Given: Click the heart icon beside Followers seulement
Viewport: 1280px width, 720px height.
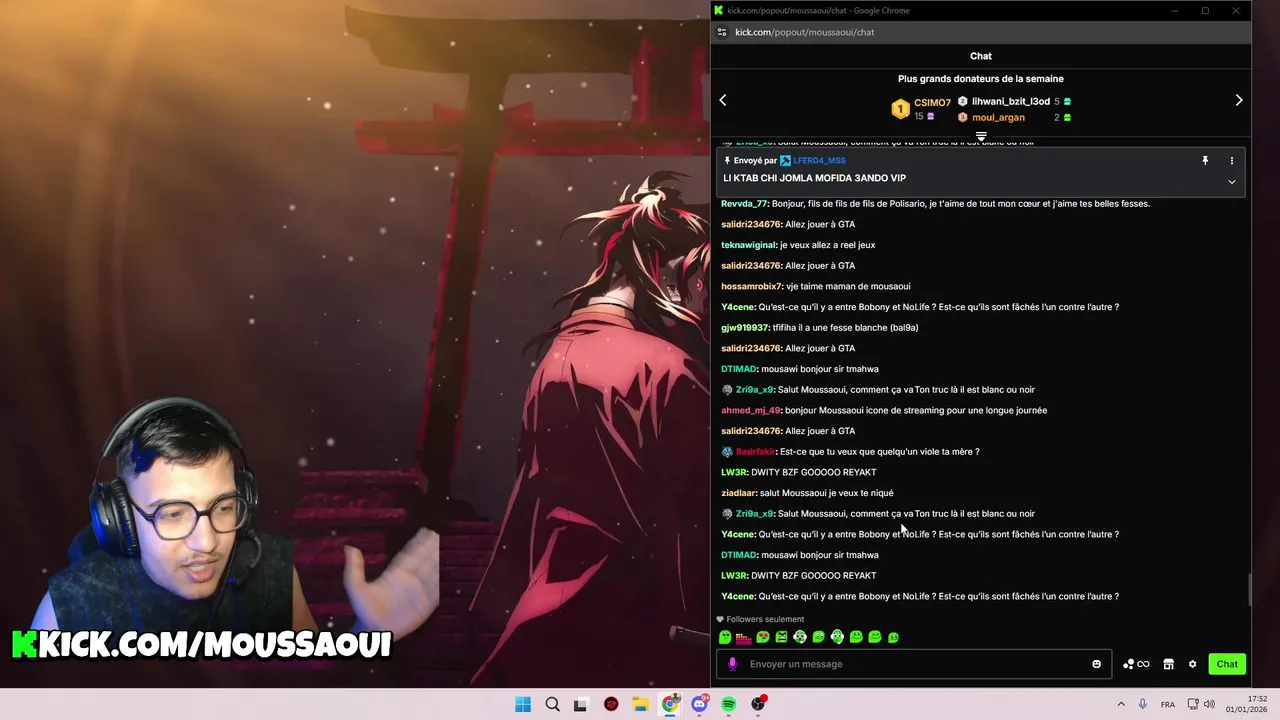Looking at the screenshot, I should 720,619.
